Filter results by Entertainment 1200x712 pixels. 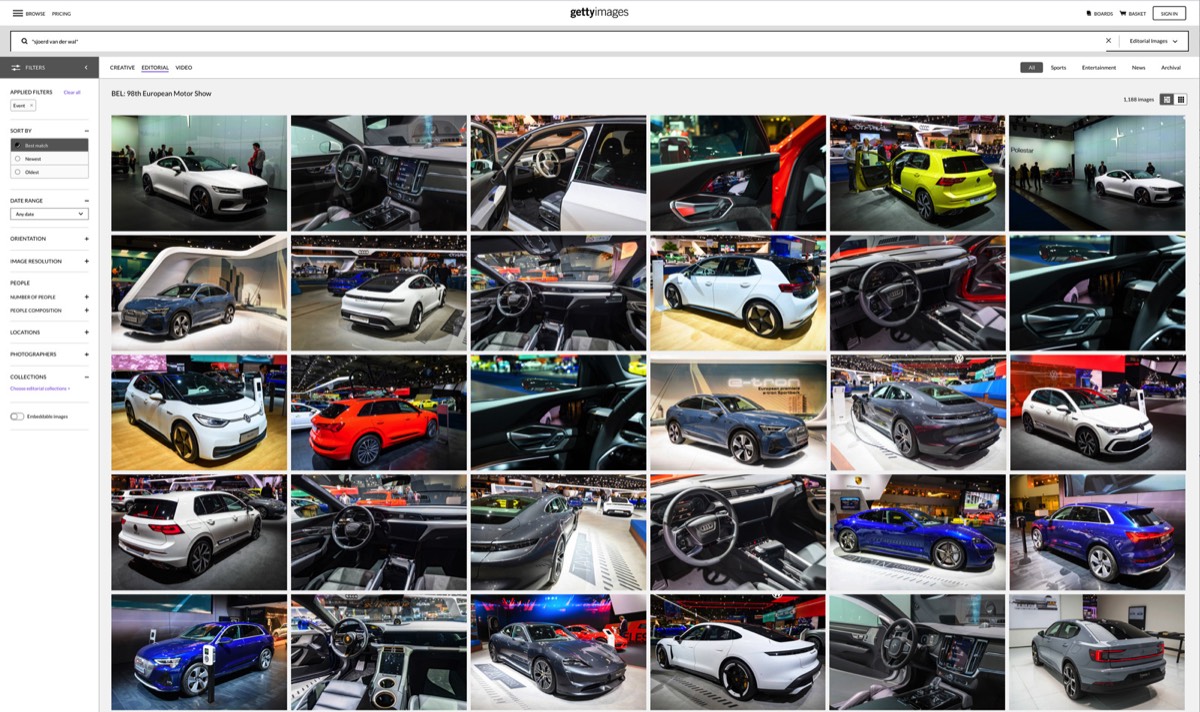pyautogui.click(x=1099, y=67)
